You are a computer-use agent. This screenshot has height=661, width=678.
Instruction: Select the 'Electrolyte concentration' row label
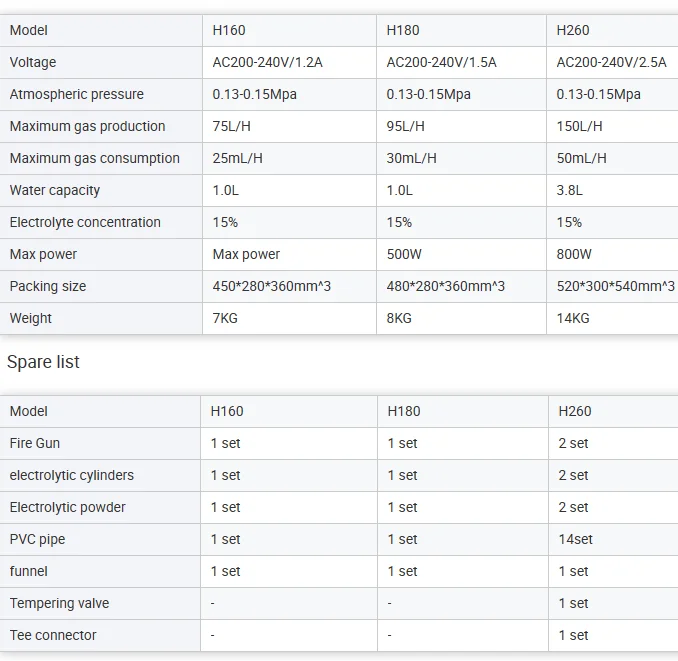click(x=85, y=222)
